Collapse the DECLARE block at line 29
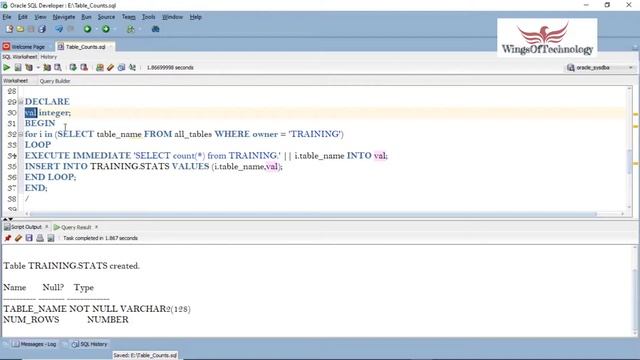The height and width of the screenshot is (360, 640). coord(20,102)
